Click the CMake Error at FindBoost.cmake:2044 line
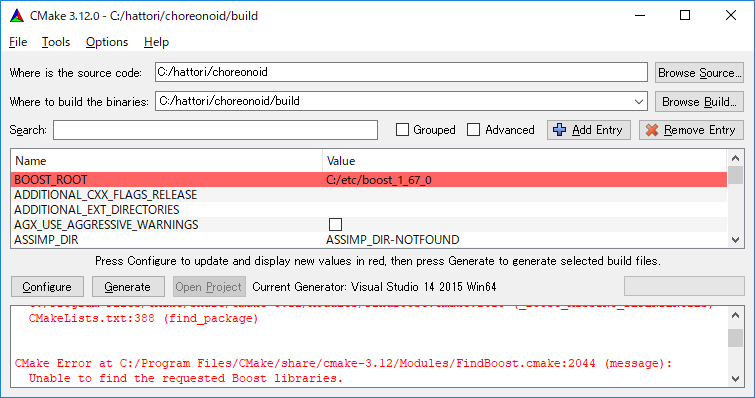The height and width of the screenshot is (398, 755). point(343,363)
